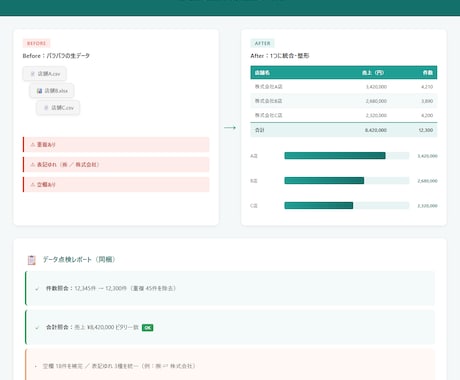Click the checkmark beside 件数照合

(x=37, y=289)
